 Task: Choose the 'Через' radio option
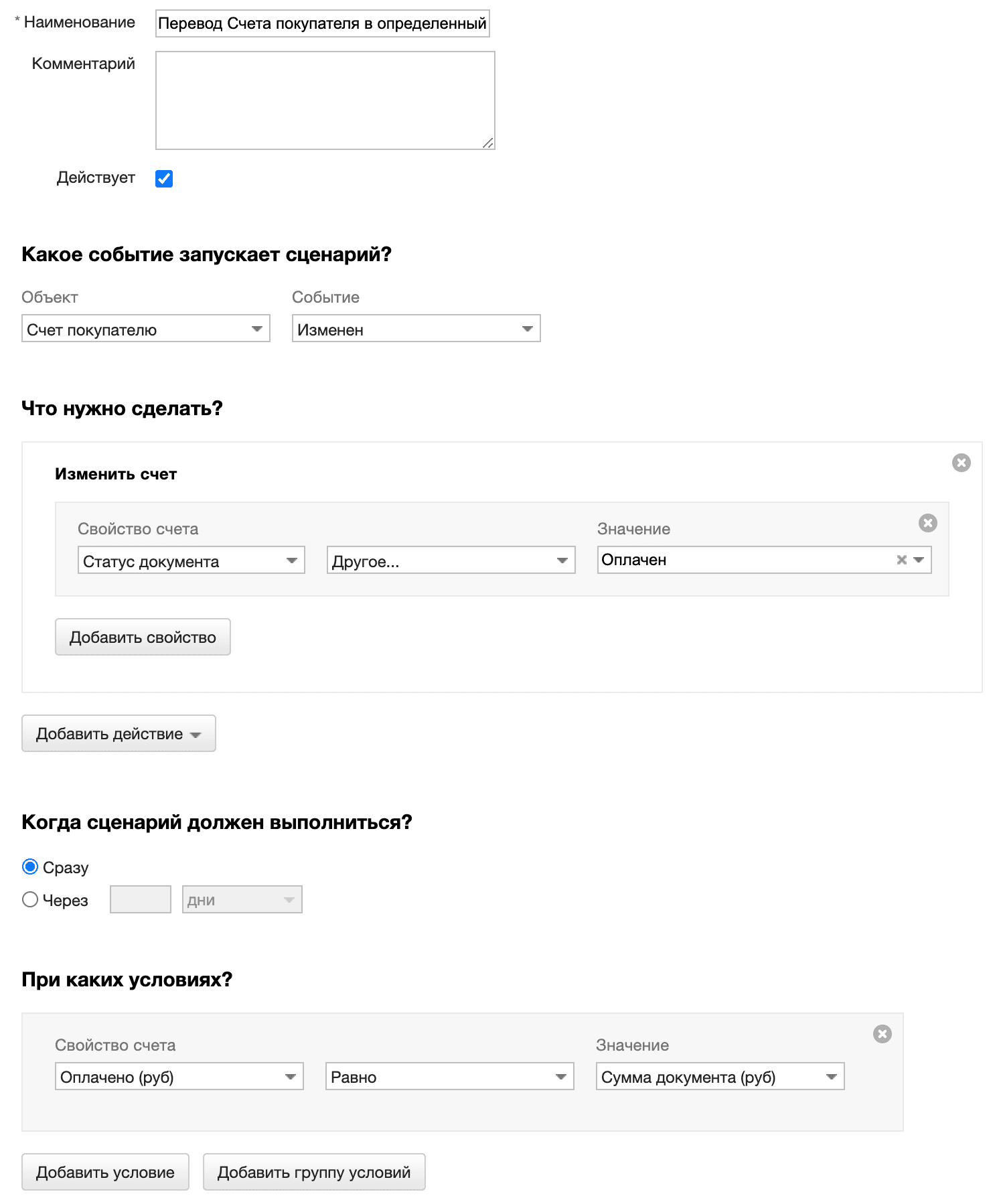click(x=30, y=899)
